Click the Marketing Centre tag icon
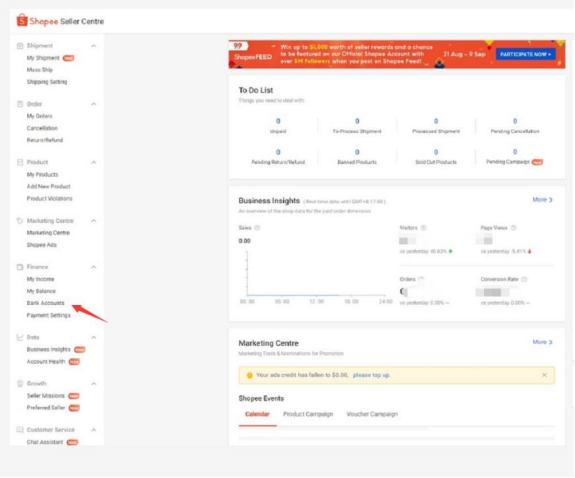 pyautogui.click(x=20, y=221)
